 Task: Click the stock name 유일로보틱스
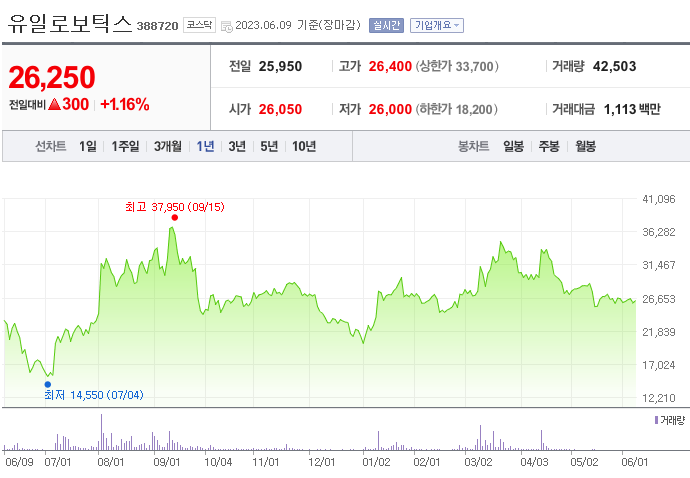click(70, 24)
